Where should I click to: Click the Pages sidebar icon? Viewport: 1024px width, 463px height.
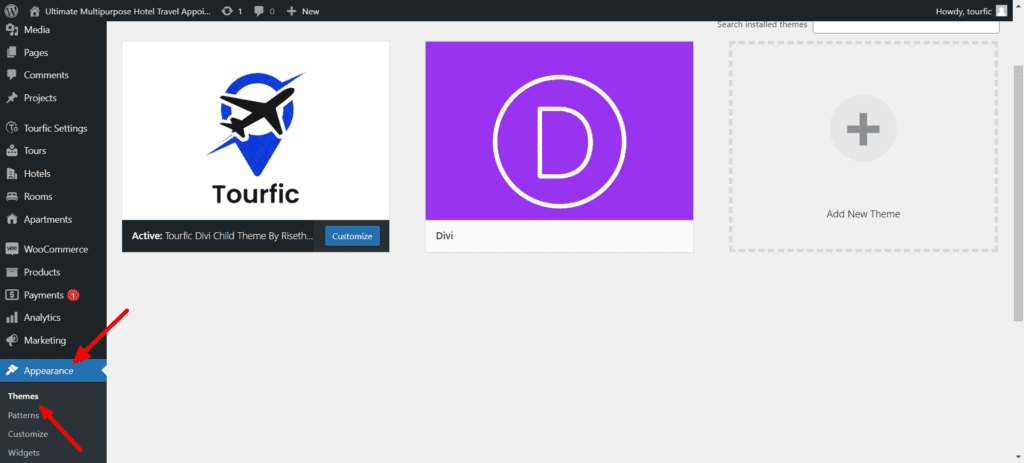12,52
